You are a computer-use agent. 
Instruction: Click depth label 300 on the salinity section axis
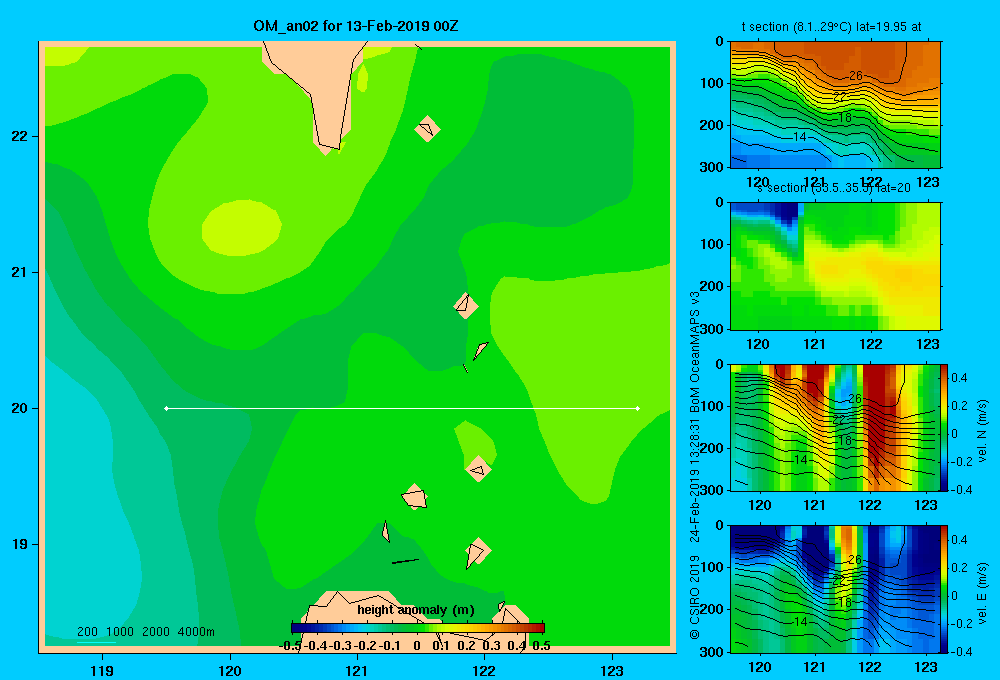click(713, 329)
